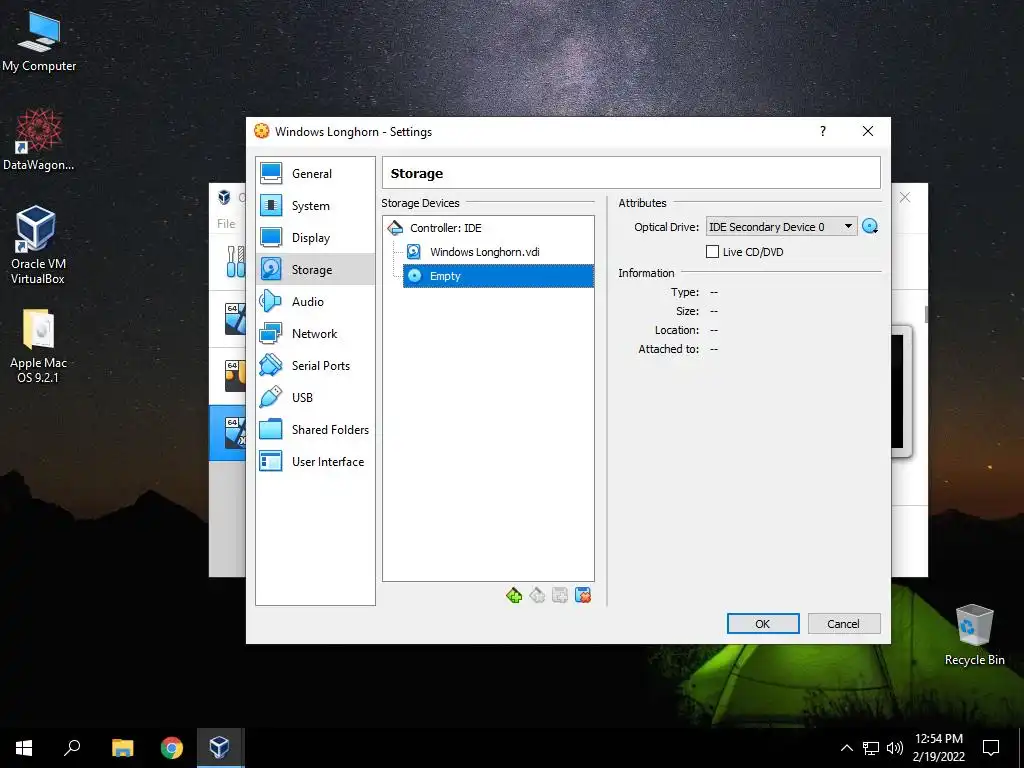Viewport: 1024px width, 768px height.
Task: Click the add attachment icon
Action: (560, 595)
